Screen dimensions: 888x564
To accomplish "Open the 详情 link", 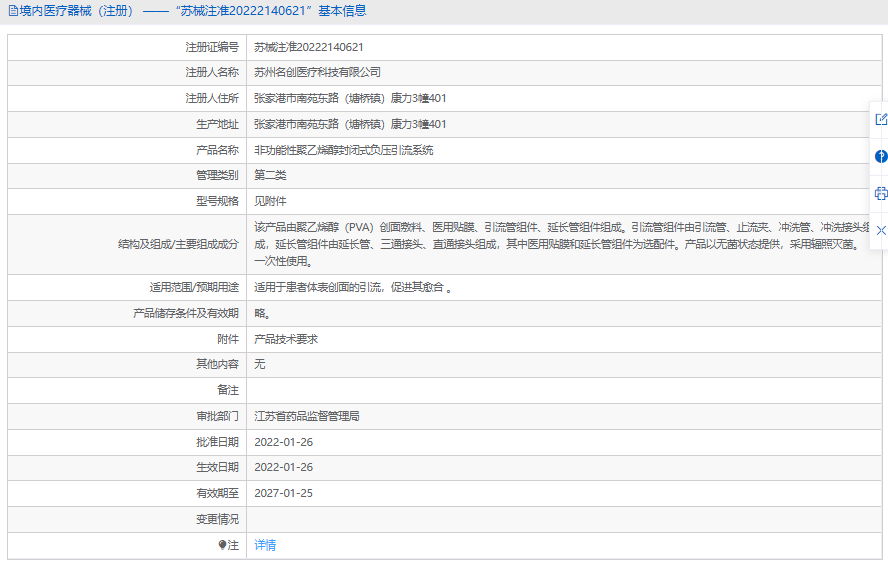I will (x=265, y=545).
